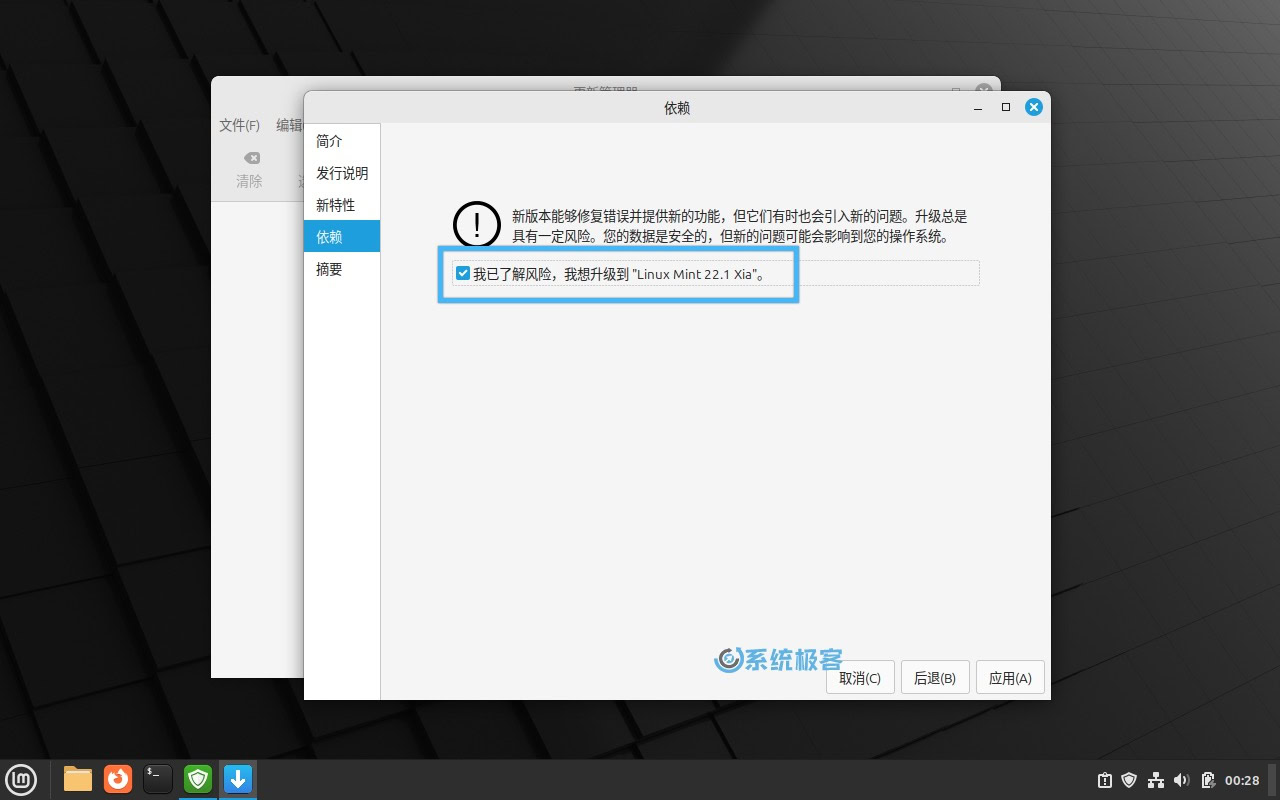Open the battery power tray icon

pos(1207,780)
